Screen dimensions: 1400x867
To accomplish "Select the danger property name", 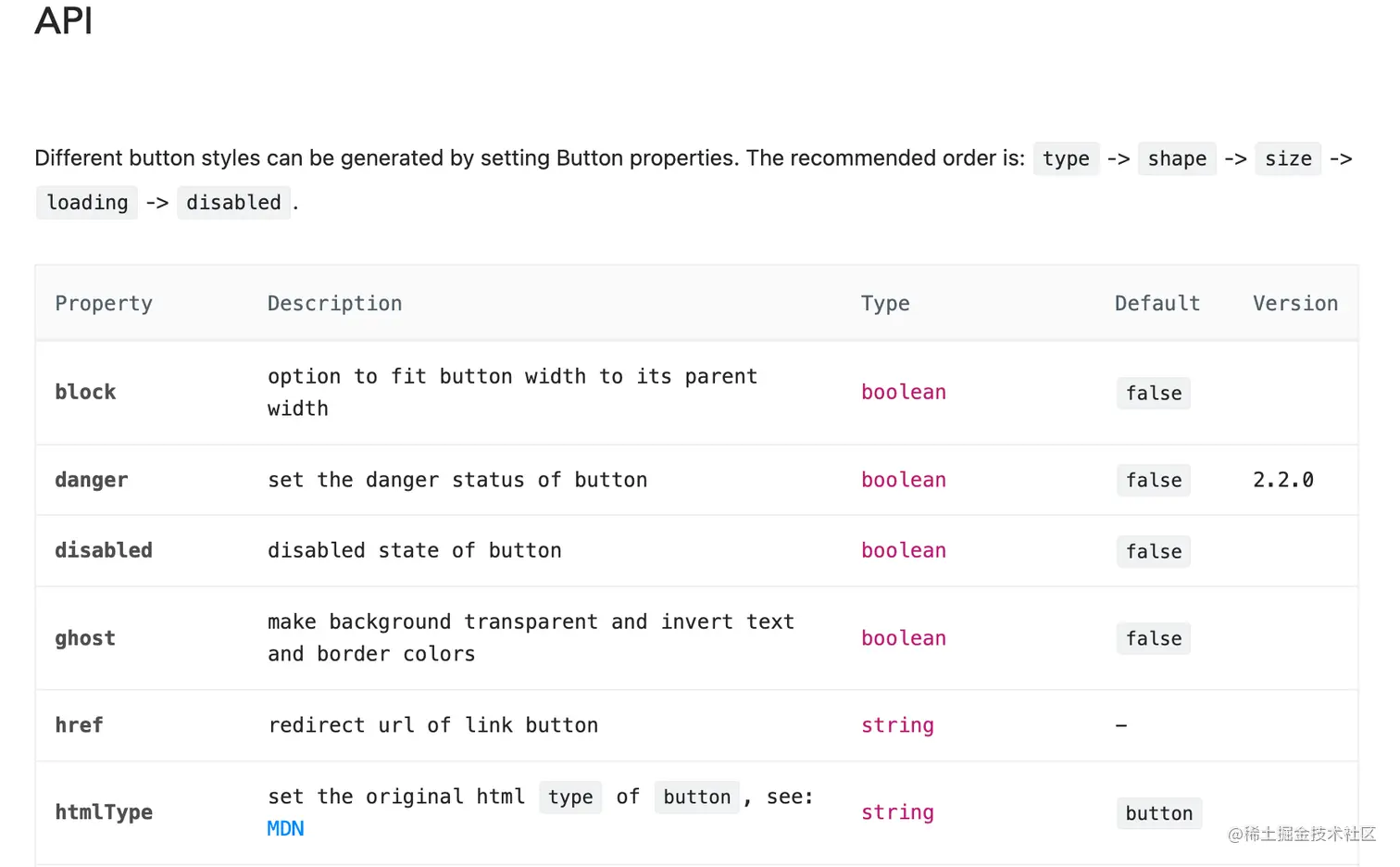I will click(91, 480).
